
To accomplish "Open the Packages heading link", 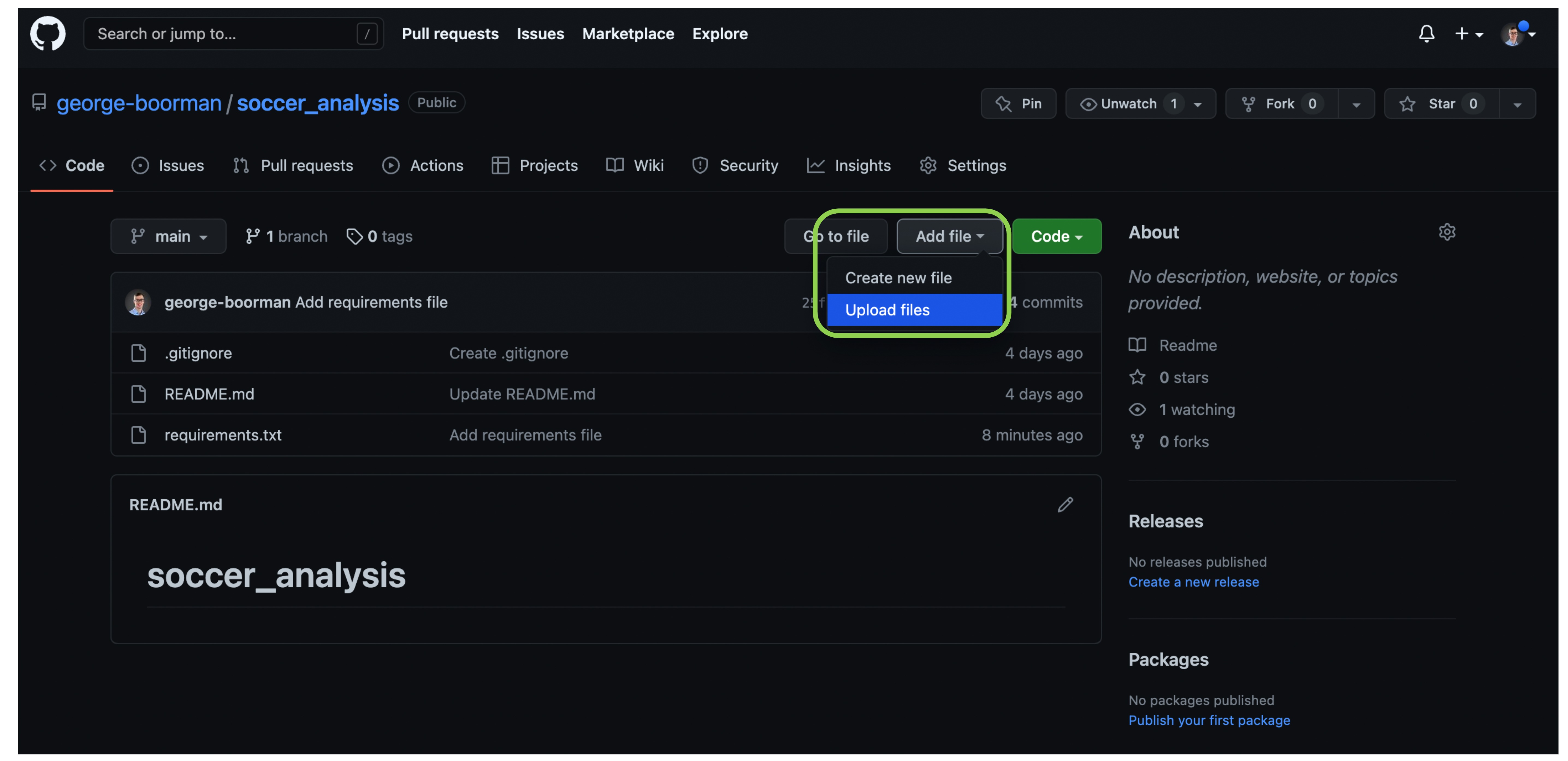I will click(1168, 659).
